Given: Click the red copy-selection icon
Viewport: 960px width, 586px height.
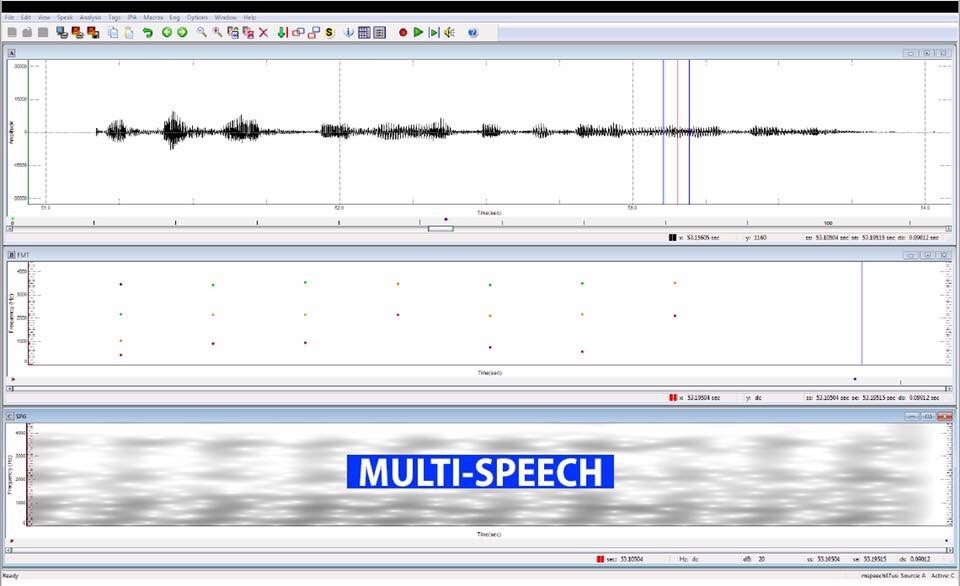Looking at the screenshot, I should pyautogui.click(x=248, y=32).
